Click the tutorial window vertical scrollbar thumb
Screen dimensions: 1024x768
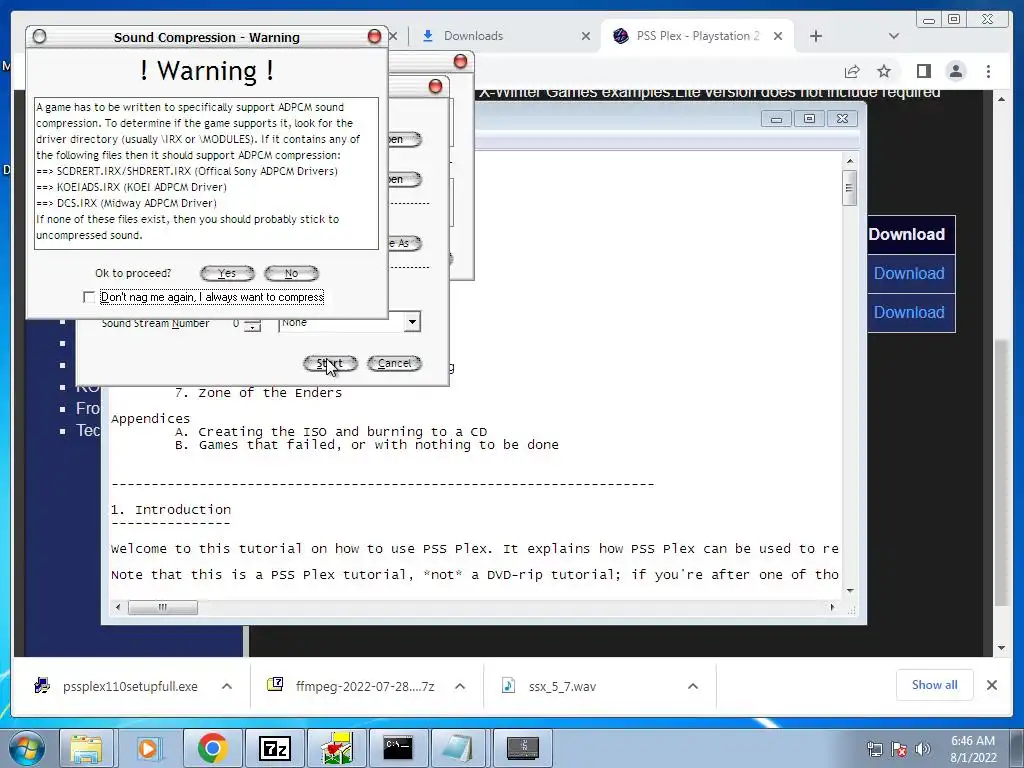coord(850,188)
